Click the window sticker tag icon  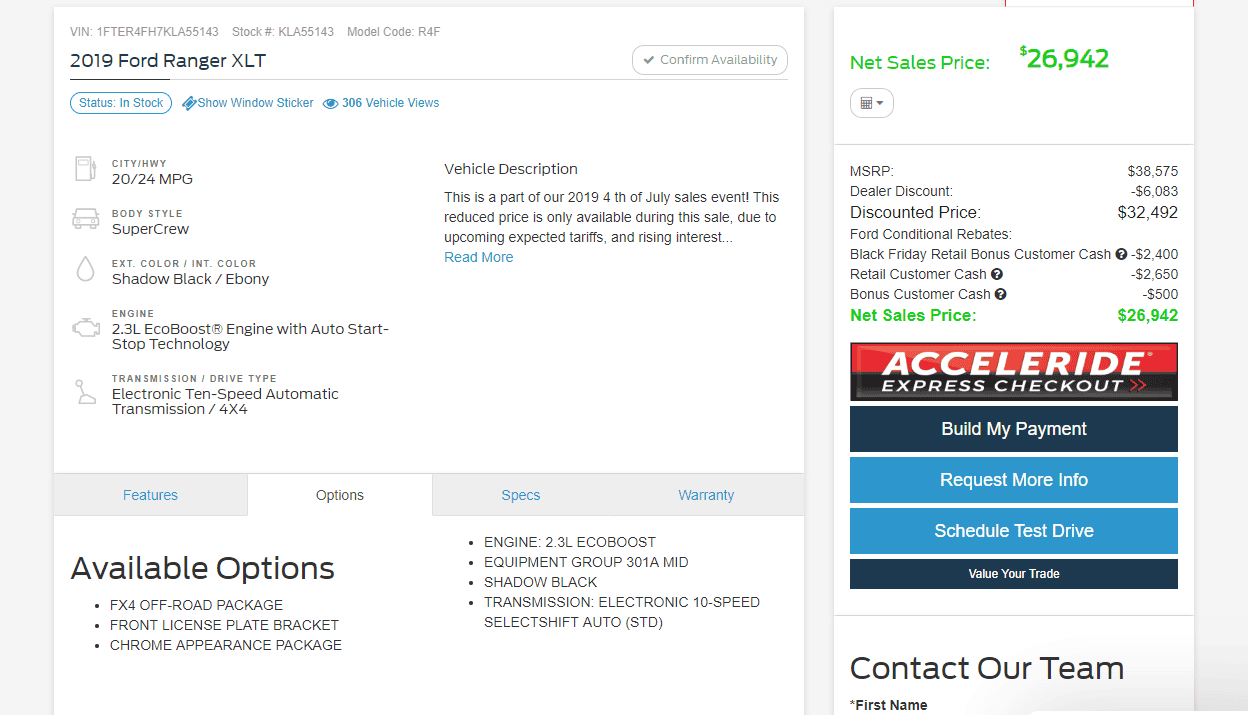(189, 104)
